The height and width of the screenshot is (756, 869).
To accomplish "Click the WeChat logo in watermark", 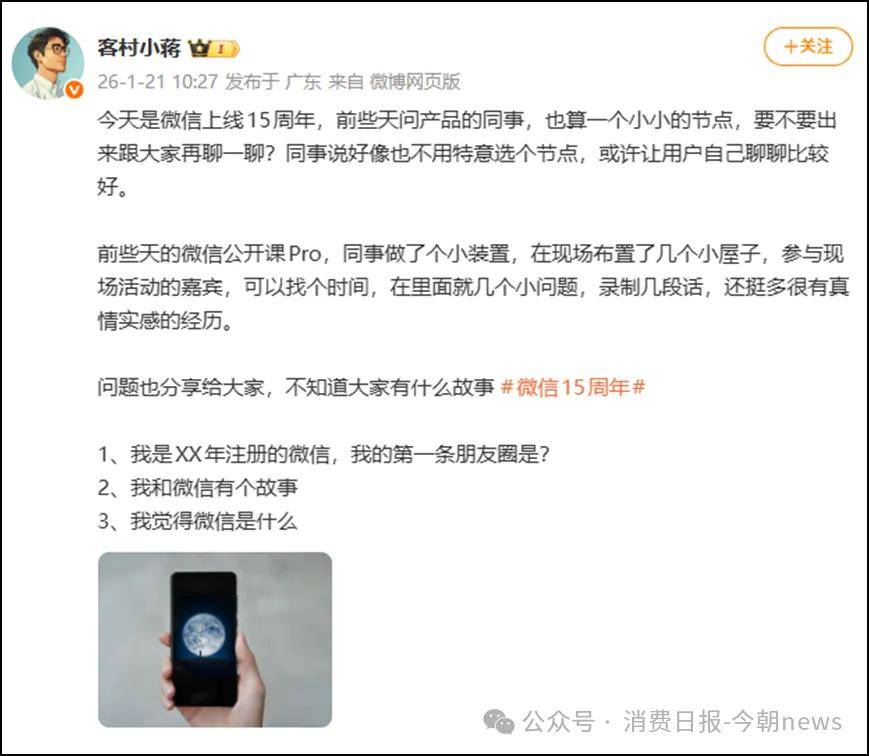I will tap(498, 721).
